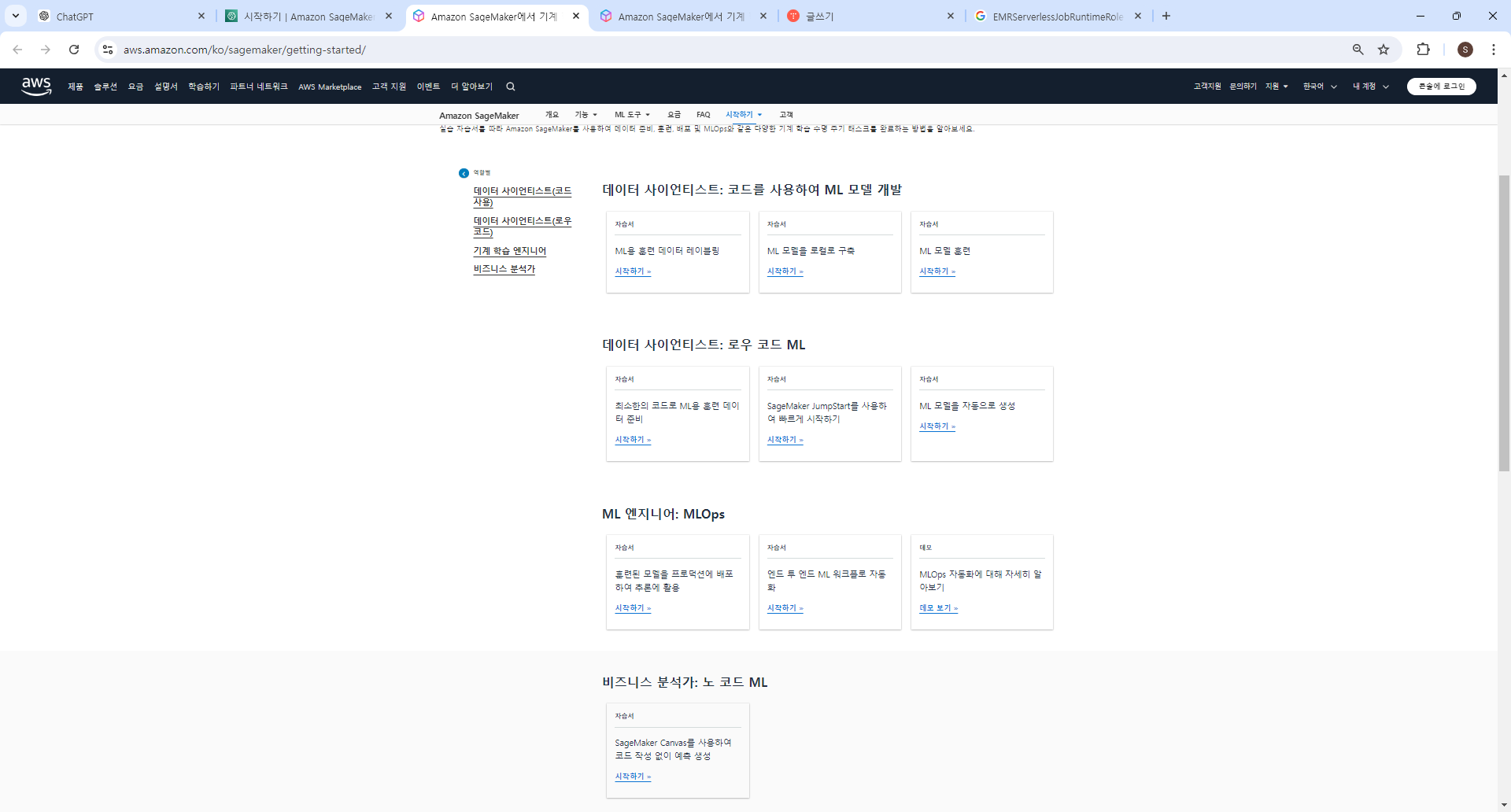Open a new browser tab

pos(1166,16)
